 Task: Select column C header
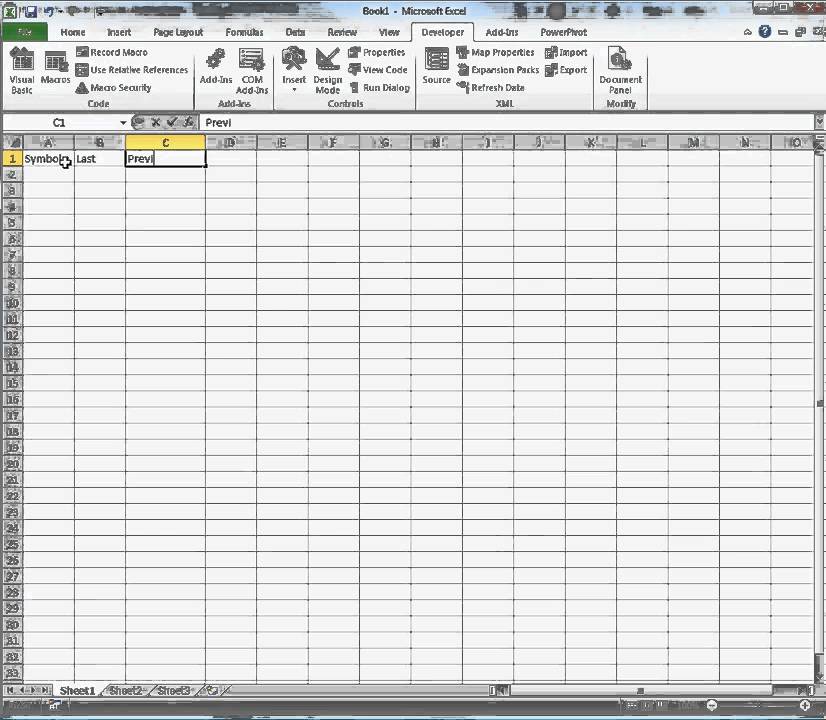point(165,142)
